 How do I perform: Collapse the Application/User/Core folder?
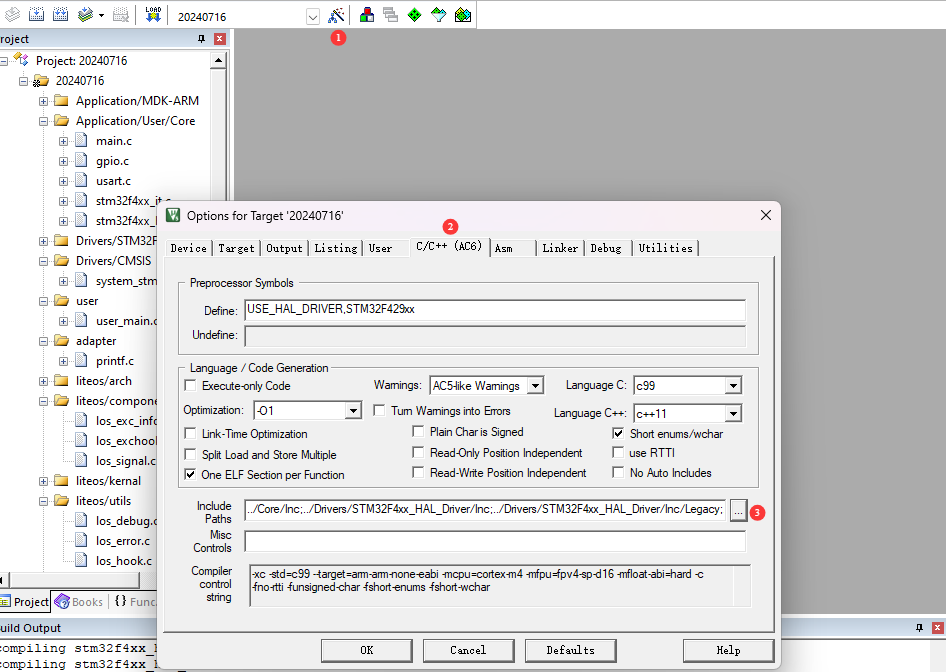pos(43,121)
